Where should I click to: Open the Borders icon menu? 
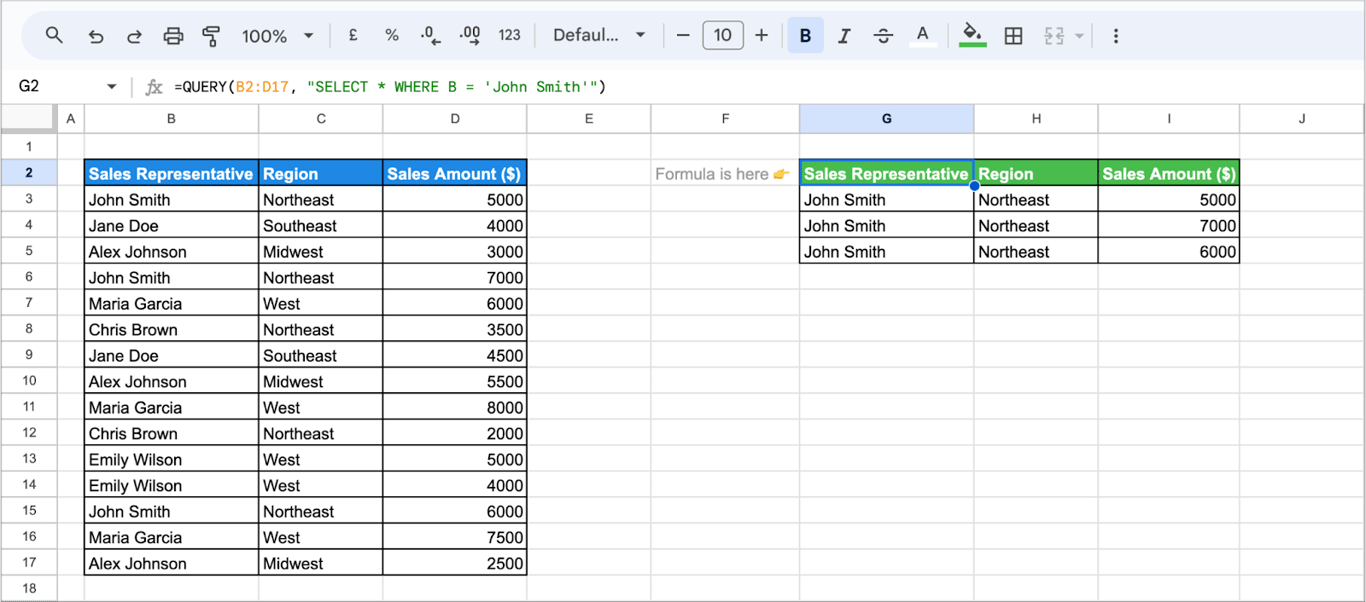(1013, 36)
